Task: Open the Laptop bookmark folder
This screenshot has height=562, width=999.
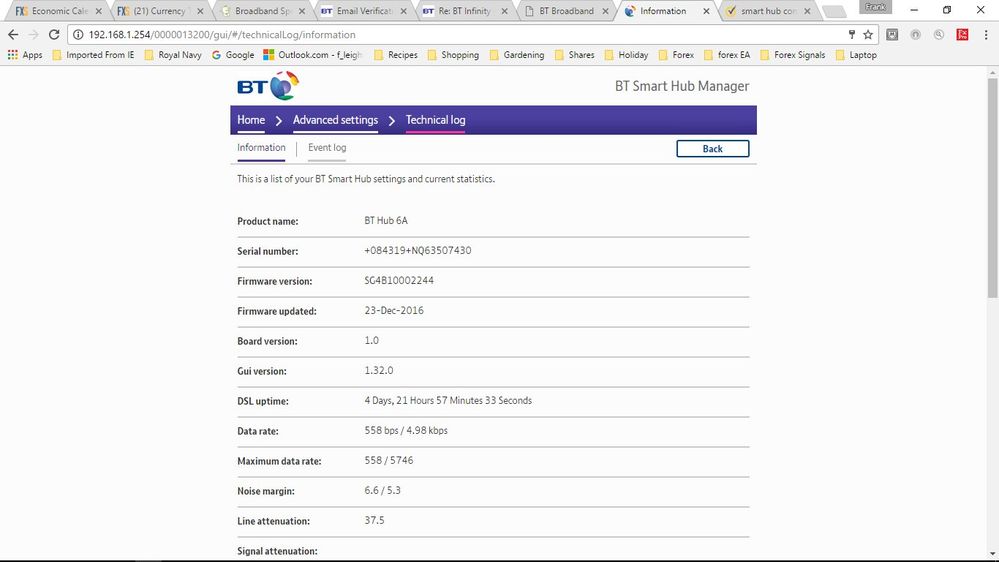Action: pyautogui.click(x=856, y=55)
